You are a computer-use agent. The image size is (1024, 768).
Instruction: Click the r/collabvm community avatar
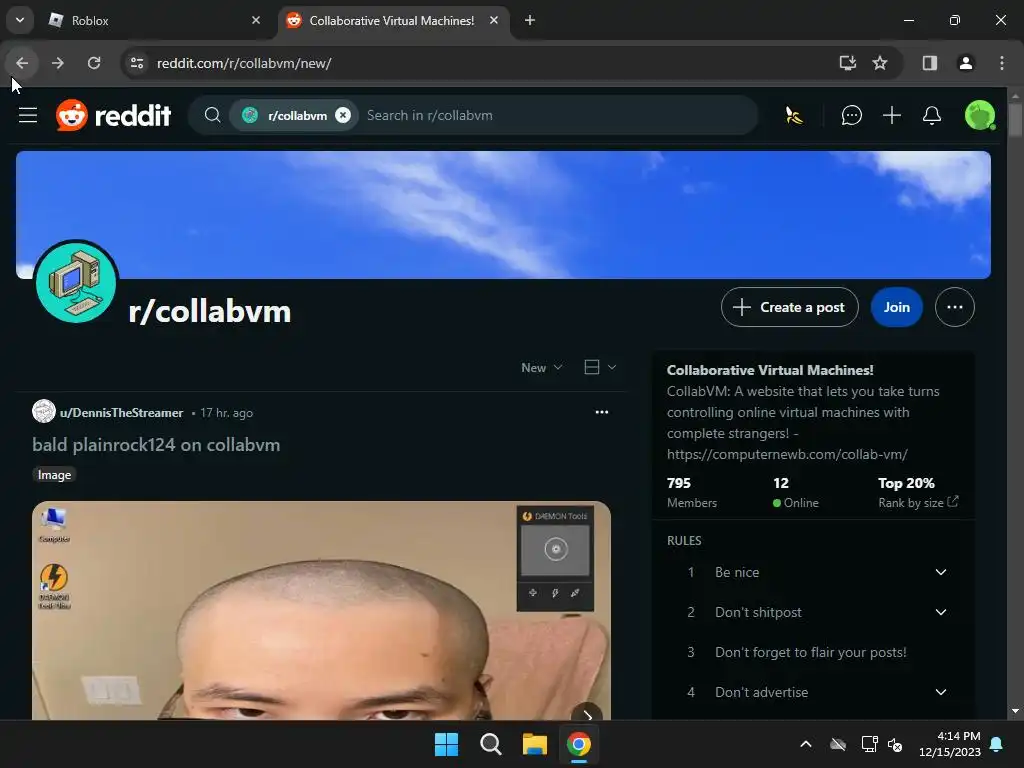[76, 282]
